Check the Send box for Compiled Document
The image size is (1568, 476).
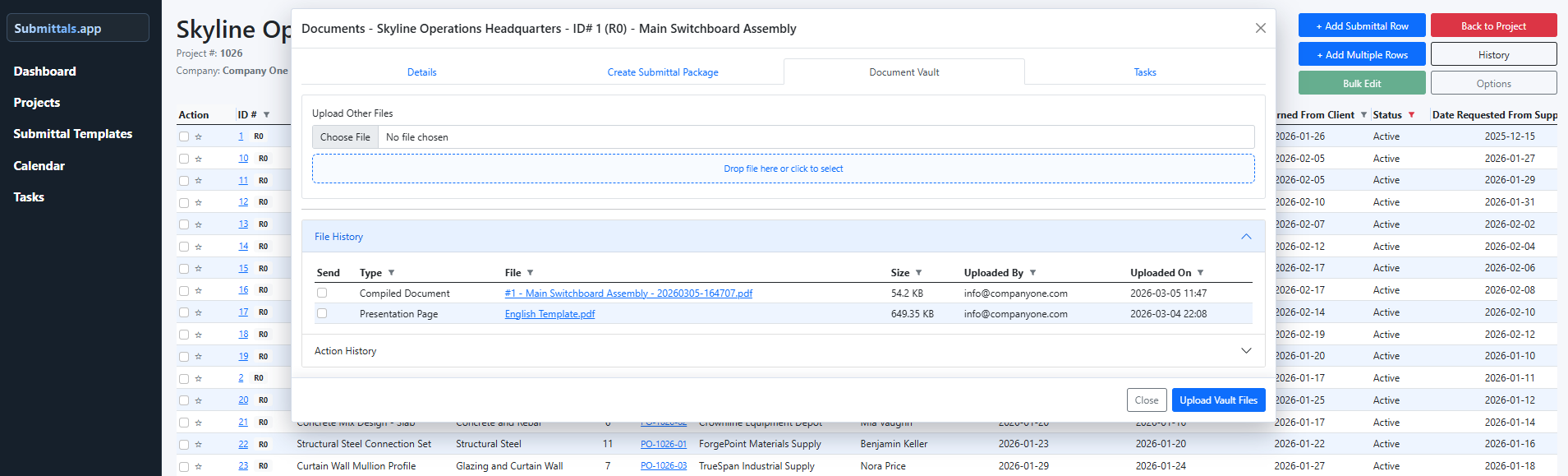pyautogui.click(x=322, y=293)
